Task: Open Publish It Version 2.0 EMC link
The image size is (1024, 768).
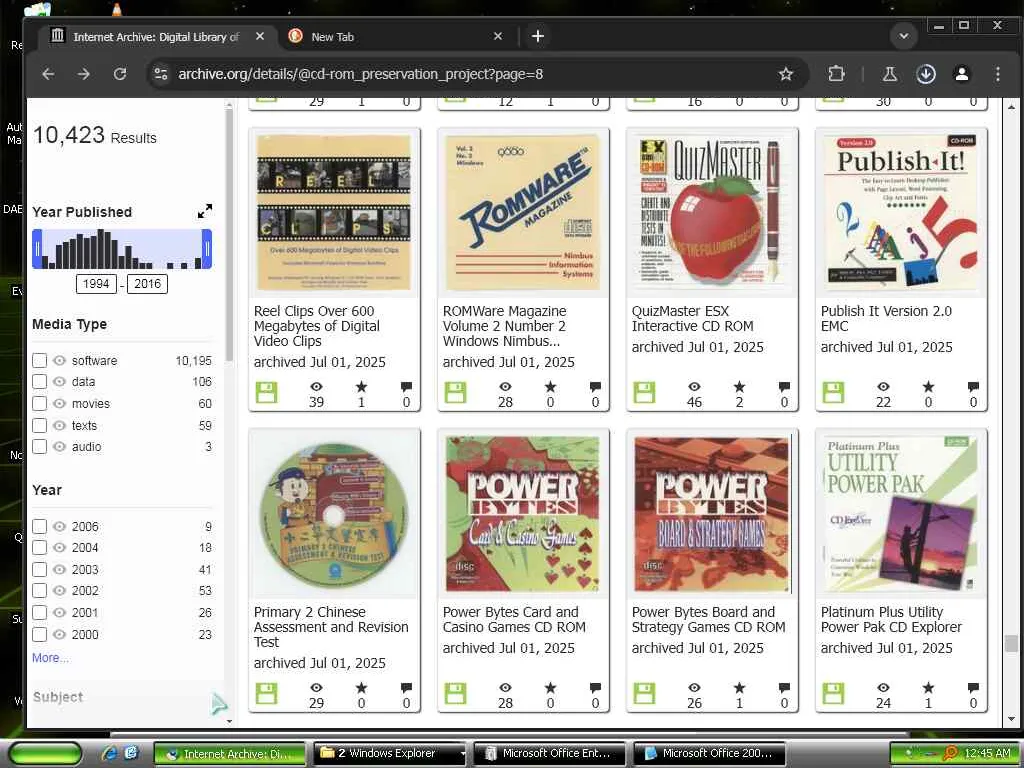Action: point(886,319)
